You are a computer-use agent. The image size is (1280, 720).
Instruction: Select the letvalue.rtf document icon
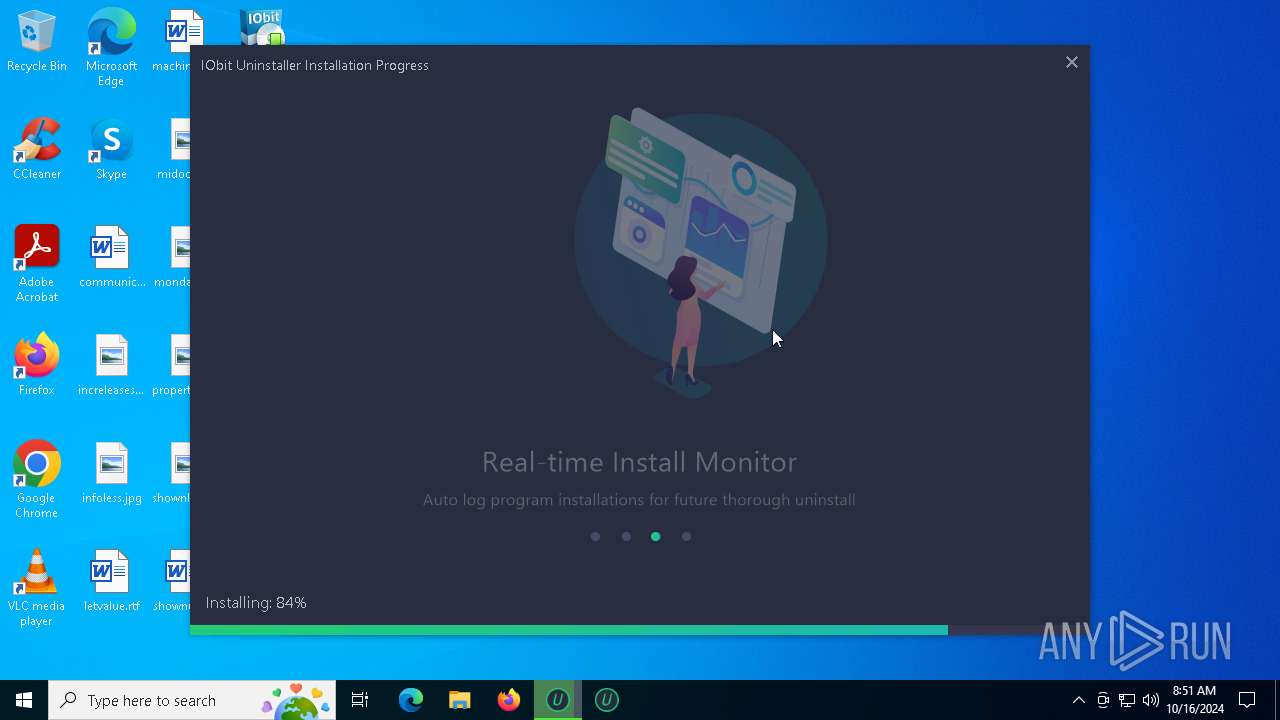coord(111,581)
